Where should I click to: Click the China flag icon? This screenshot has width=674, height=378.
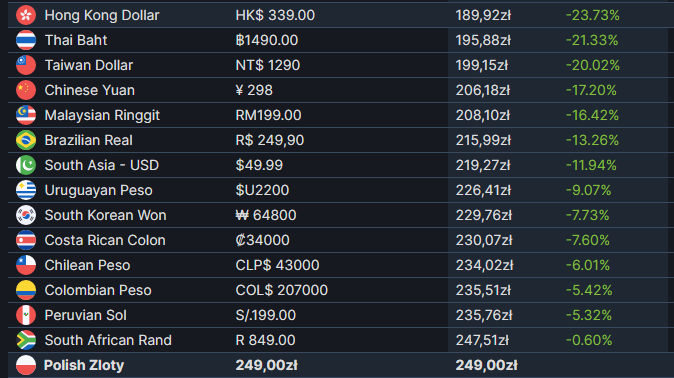pos(26,90)
